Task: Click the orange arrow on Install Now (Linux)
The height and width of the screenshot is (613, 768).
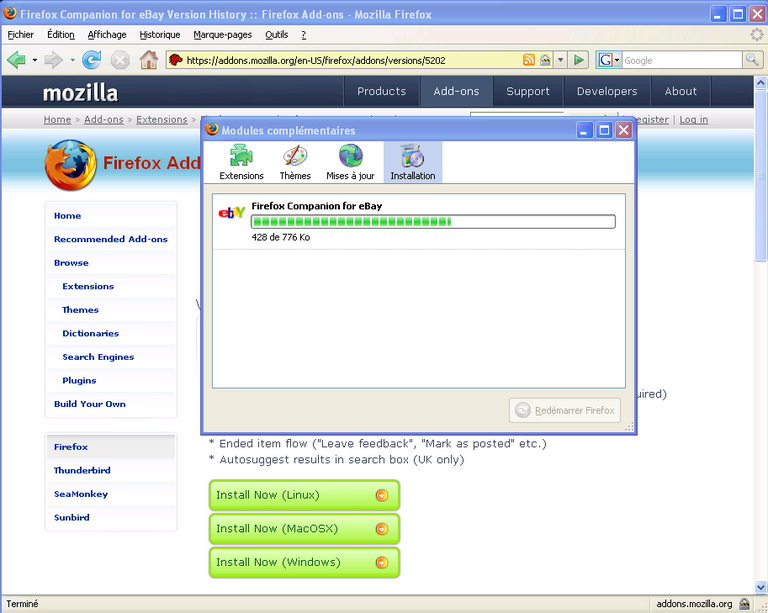Action: click(382, 495)
